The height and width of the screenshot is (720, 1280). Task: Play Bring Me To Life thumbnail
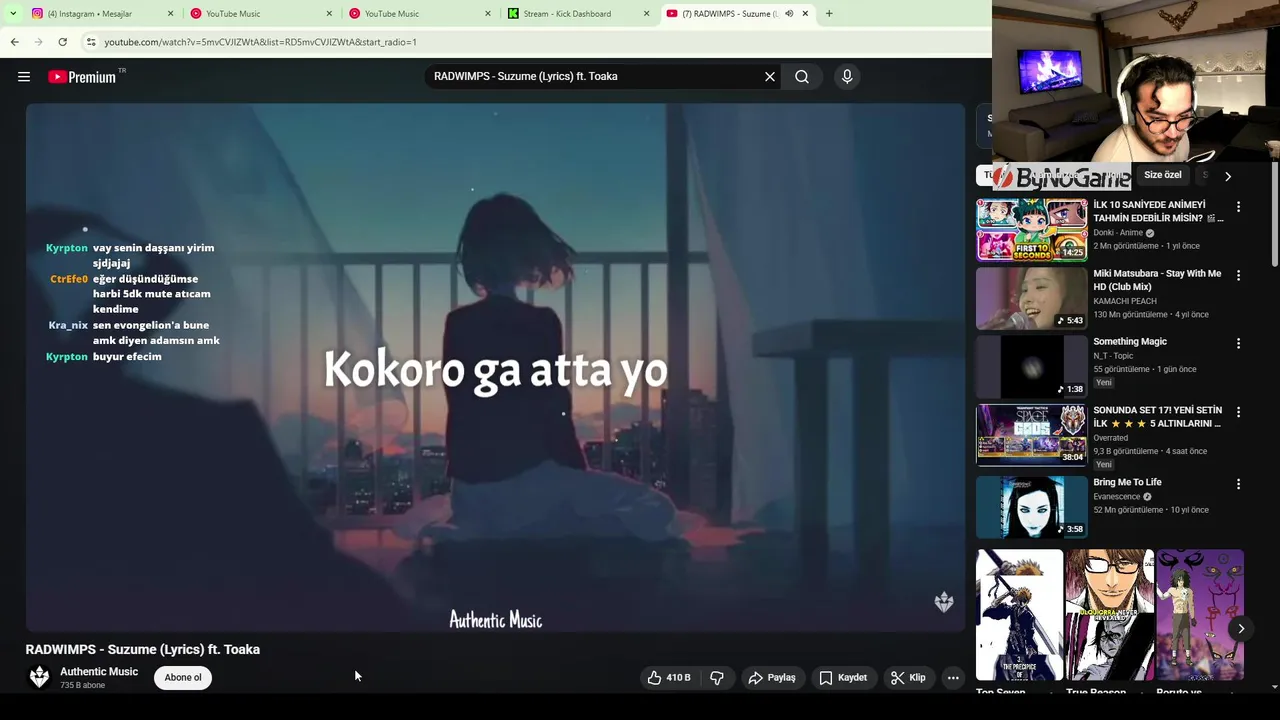[1032, 507]
